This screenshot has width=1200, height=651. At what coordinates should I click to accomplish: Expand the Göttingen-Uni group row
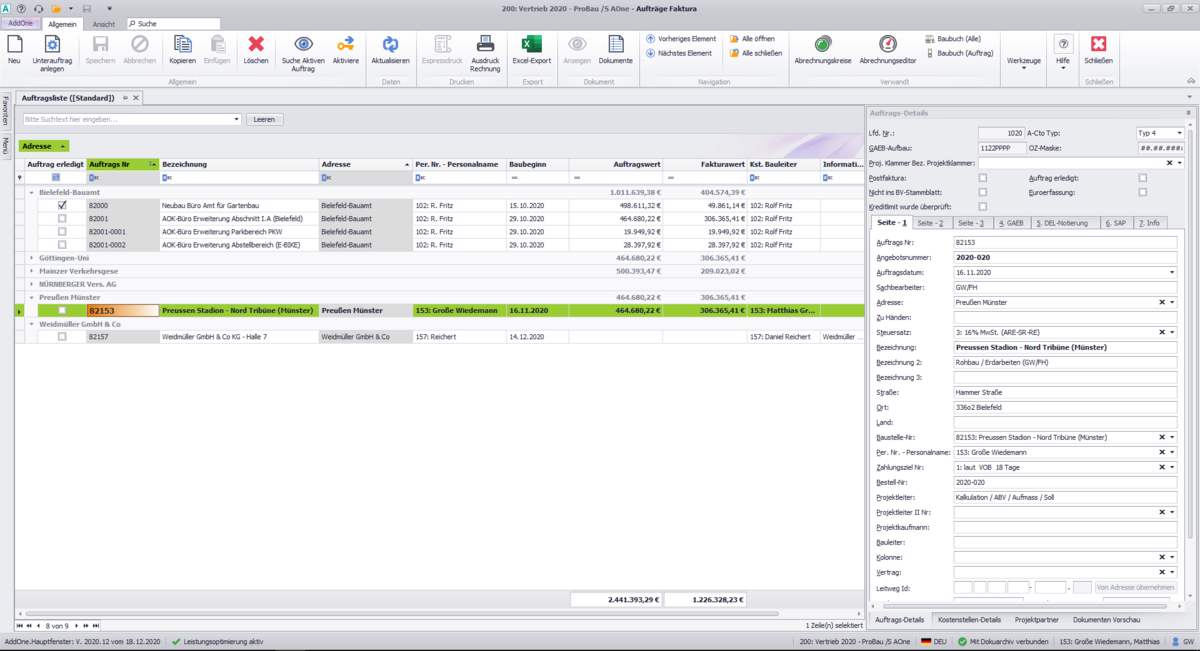click(x=31, y=257)
